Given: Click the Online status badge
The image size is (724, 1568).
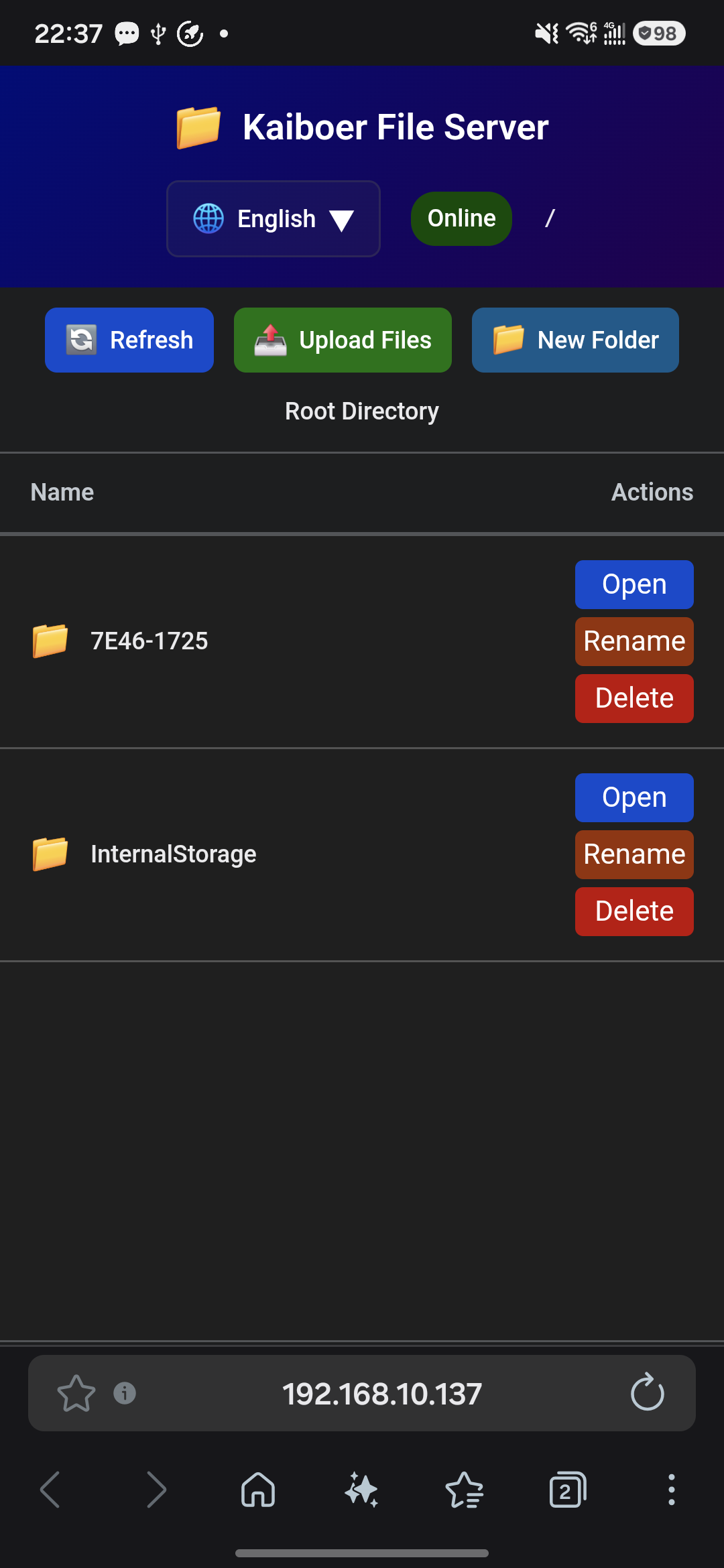Looking at the screenshot, I should coord(461,218).
